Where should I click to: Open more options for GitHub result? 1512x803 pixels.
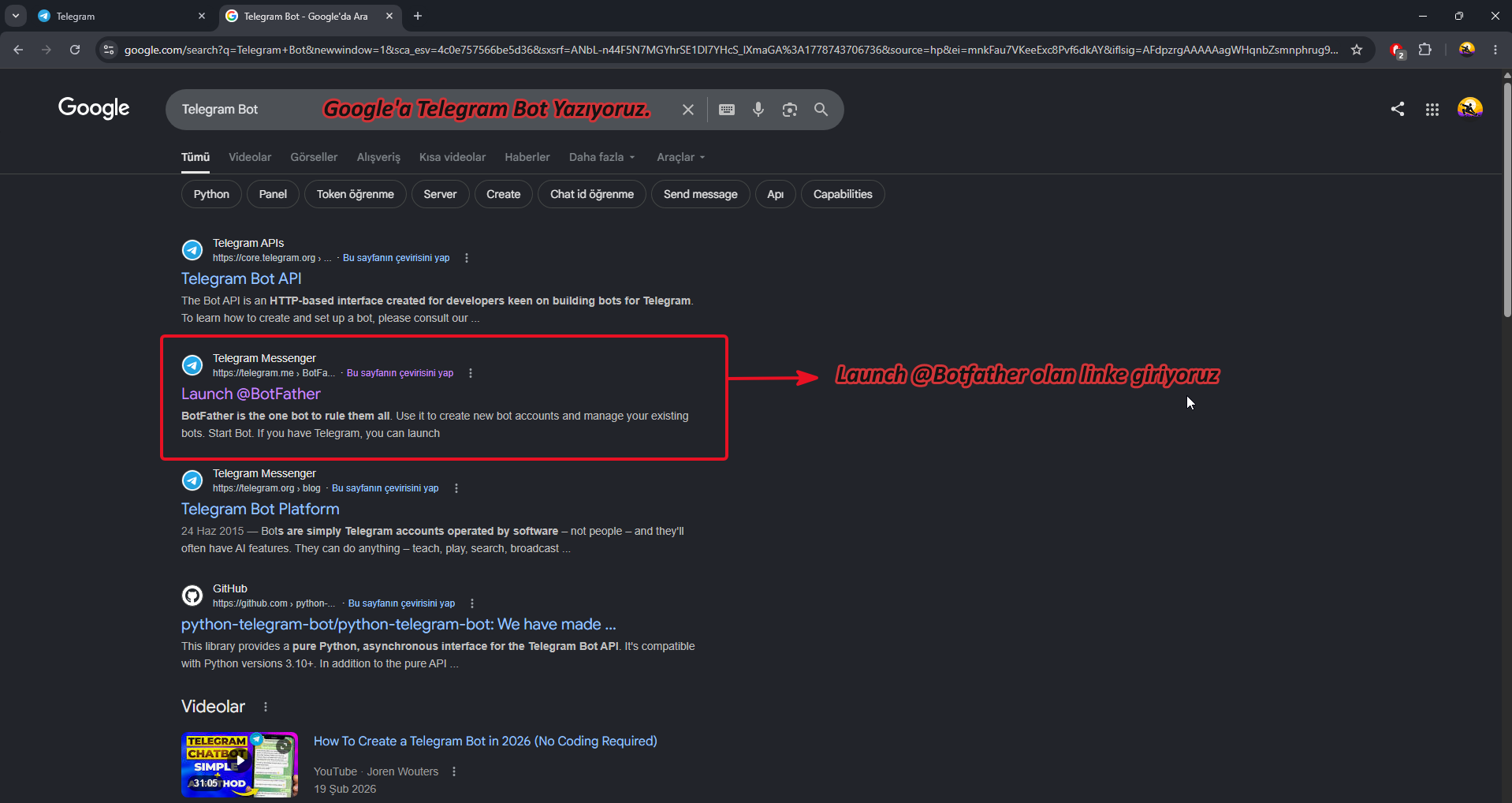pyautogui.click(x=472, y=603)
